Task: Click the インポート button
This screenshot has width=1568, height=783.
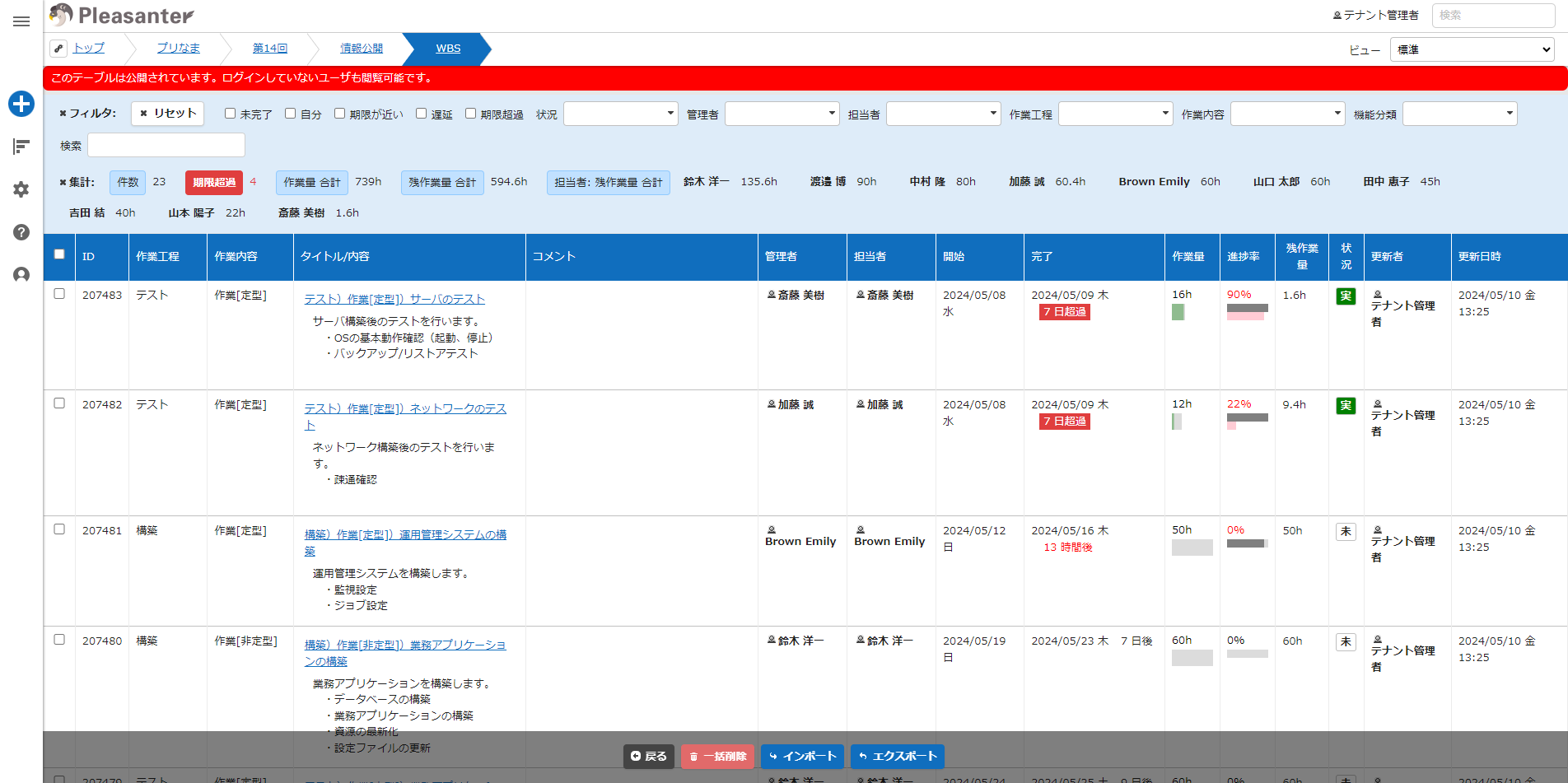Action: pyautogui.click(x=802, y=757)
